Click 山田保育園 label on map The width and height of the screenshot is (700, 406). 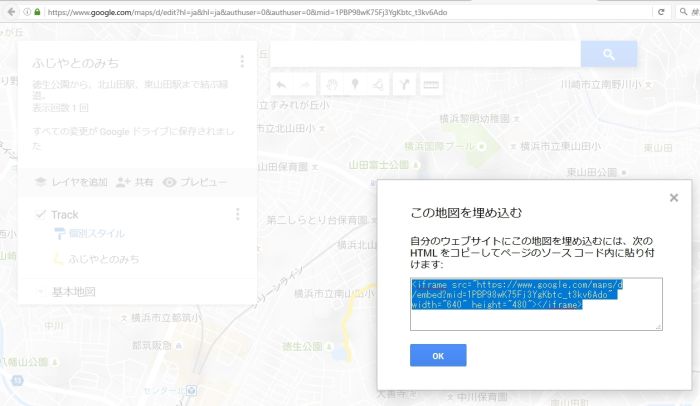[283, 167]
